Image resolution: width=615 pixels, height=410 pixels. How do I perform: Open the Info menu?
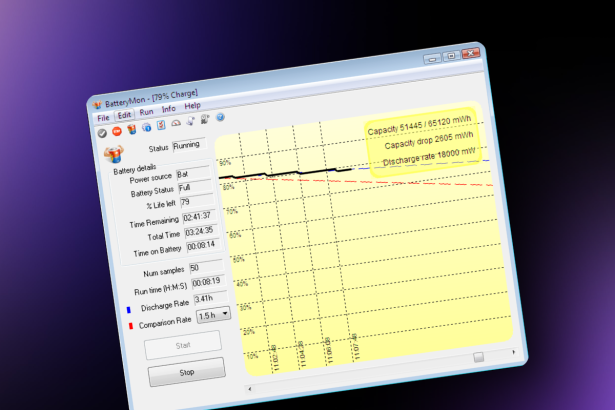(x=169, y=109)
